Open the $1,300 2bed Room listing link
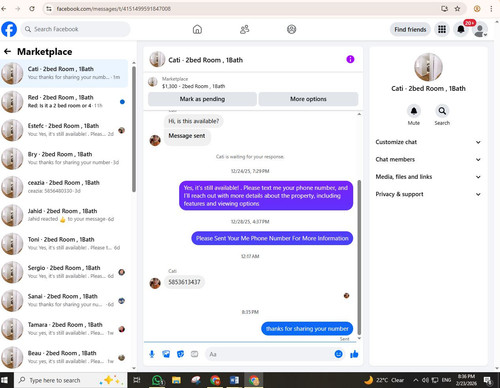 (193, 86)
